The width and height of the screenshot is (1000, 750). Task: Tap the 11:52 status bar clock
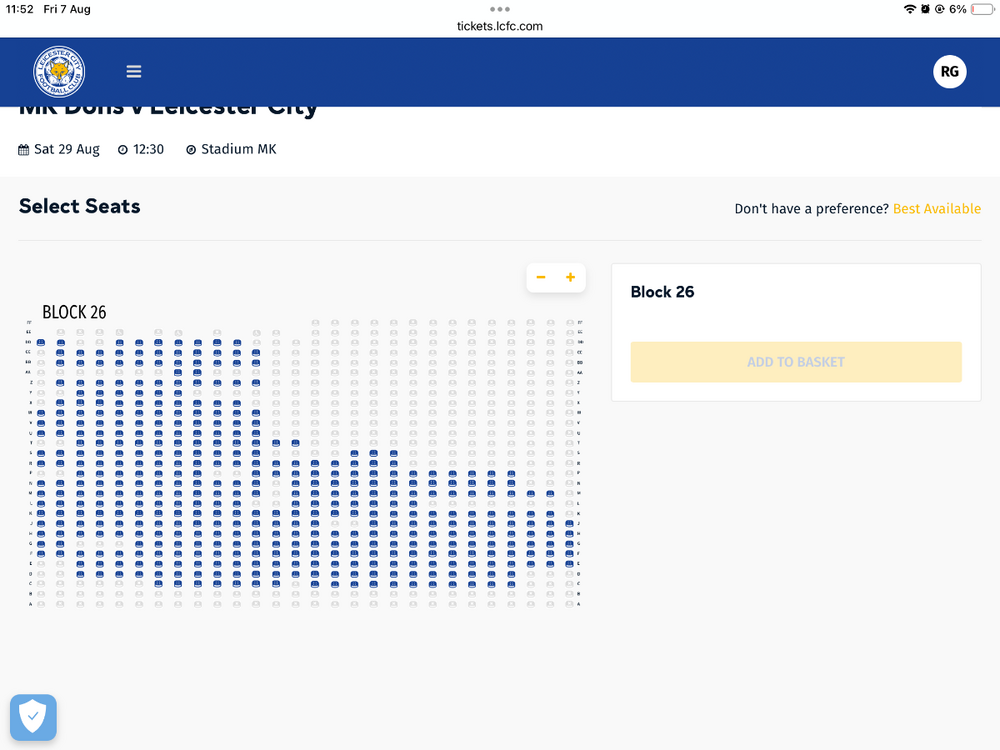coord(19,9)
